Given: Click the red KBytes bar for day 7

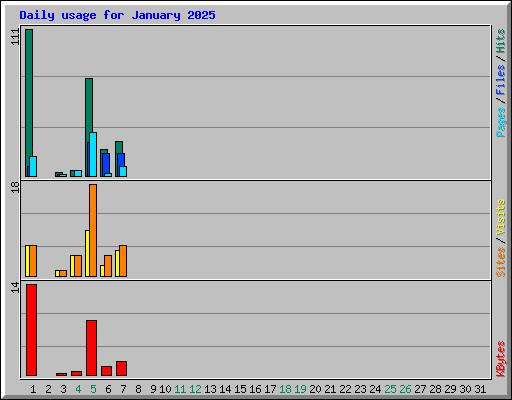Looking at the screenshot, I should click(x=121, y=368).
